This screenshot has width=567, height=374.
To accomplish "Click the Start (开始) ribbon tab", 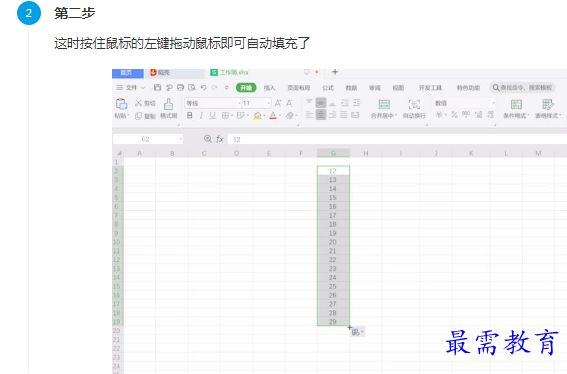I will pyautogui.click(x=246, y=88).
